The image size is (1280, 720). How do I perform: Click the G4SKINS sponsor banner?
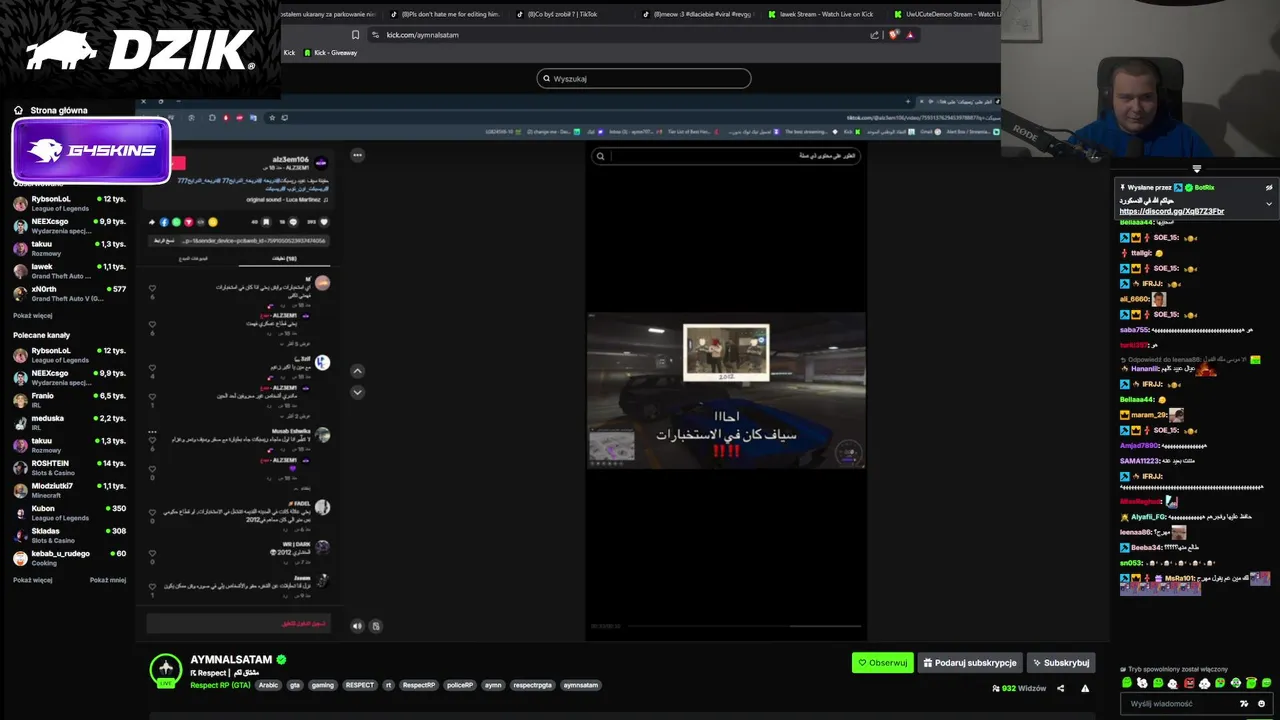[x=91, y=151]
